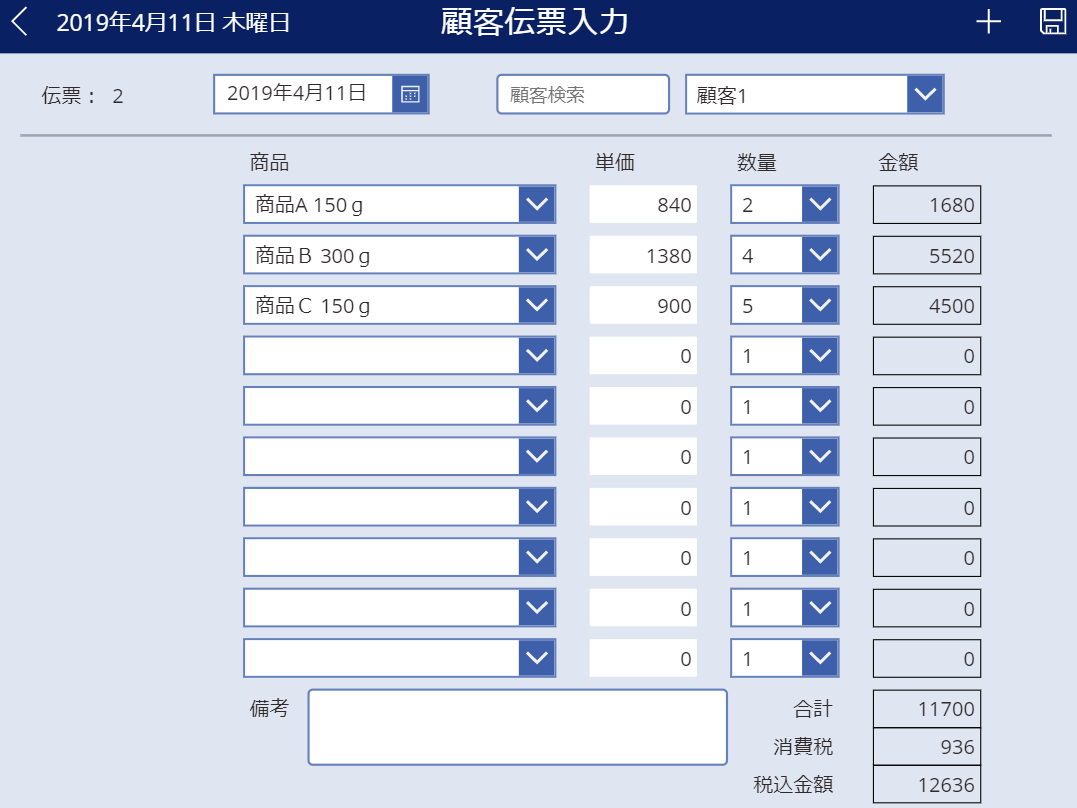Image resolution: width=1077 pixels, height=808 pixels.
Task: Click the 金額 field showing 1680
Action: (x=926, y=204)
